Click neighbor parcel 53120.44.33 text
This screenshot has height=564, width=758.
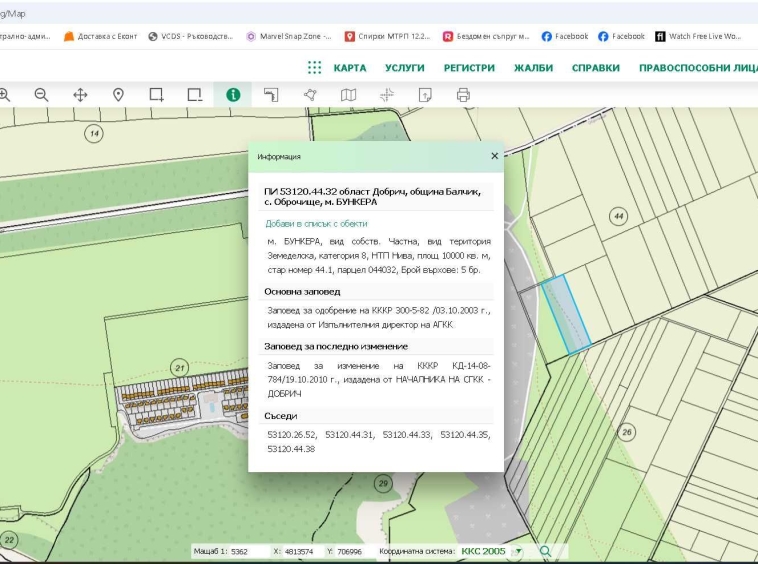407,435
